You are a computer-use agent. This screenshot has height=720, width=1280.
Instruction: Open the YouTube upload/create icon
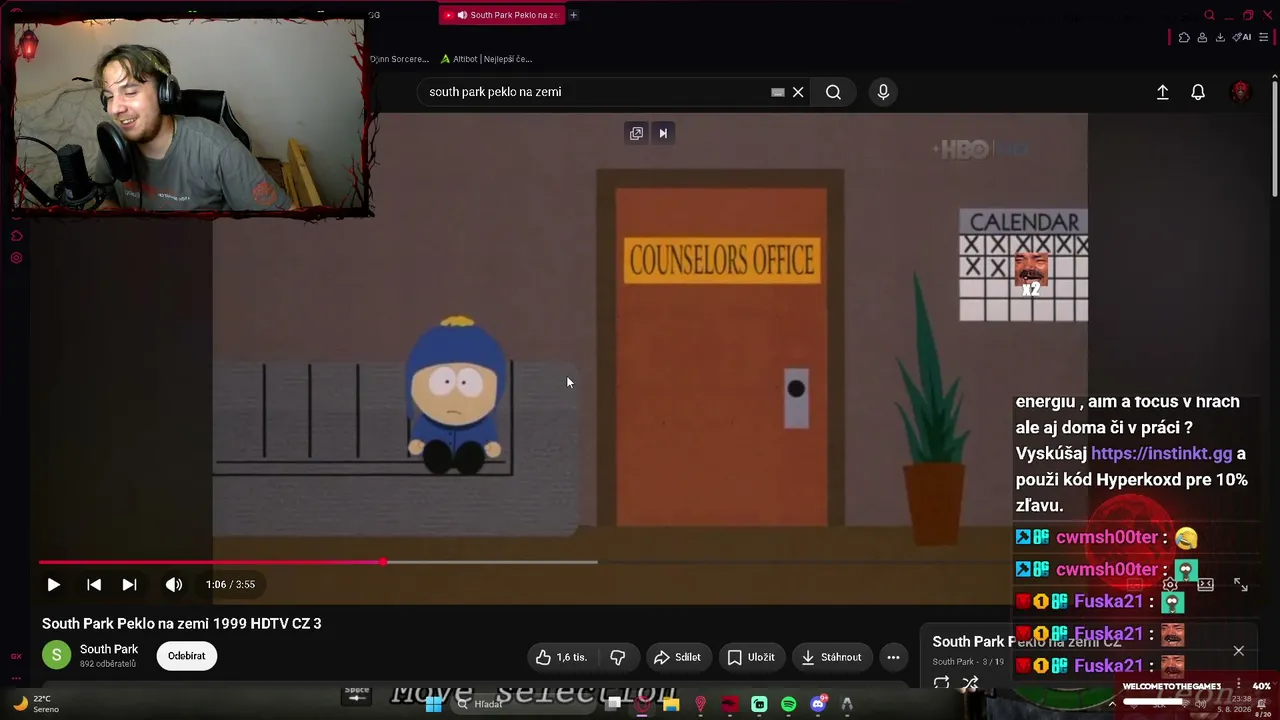[1162, 92]
